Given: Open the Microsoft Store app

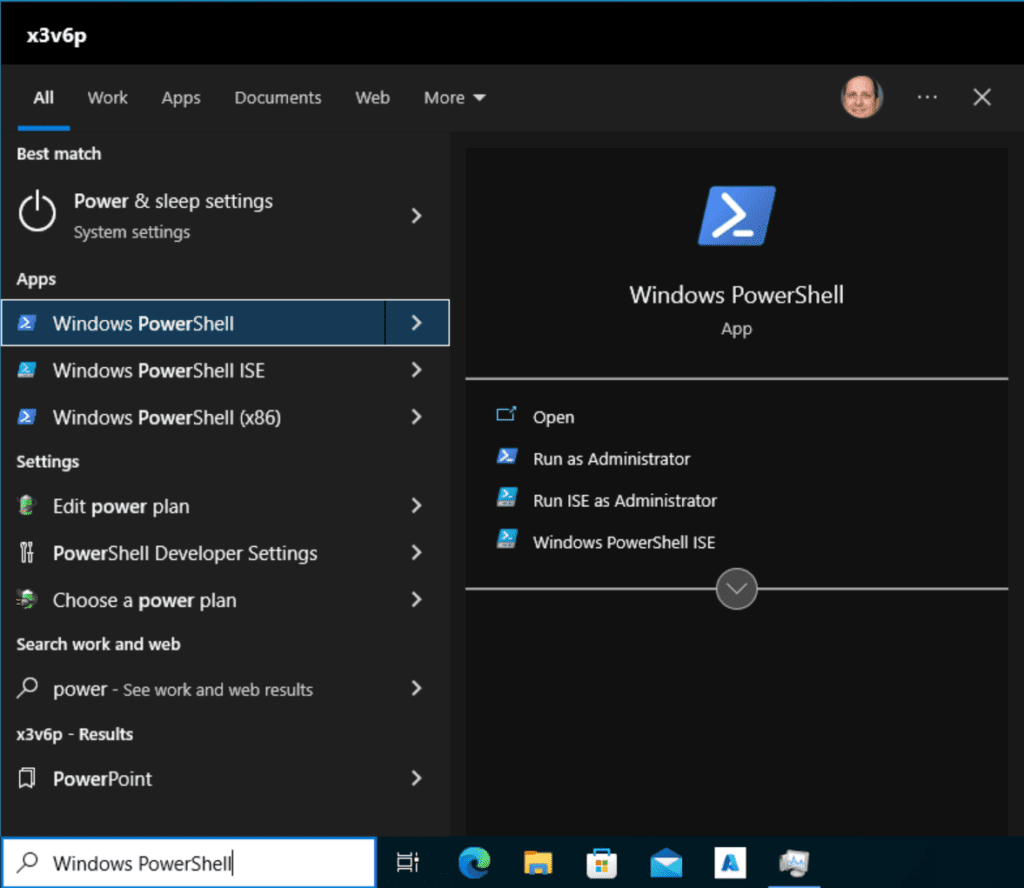Looking at the screenshot, I should pyautogui.click(x=602, y=862).
